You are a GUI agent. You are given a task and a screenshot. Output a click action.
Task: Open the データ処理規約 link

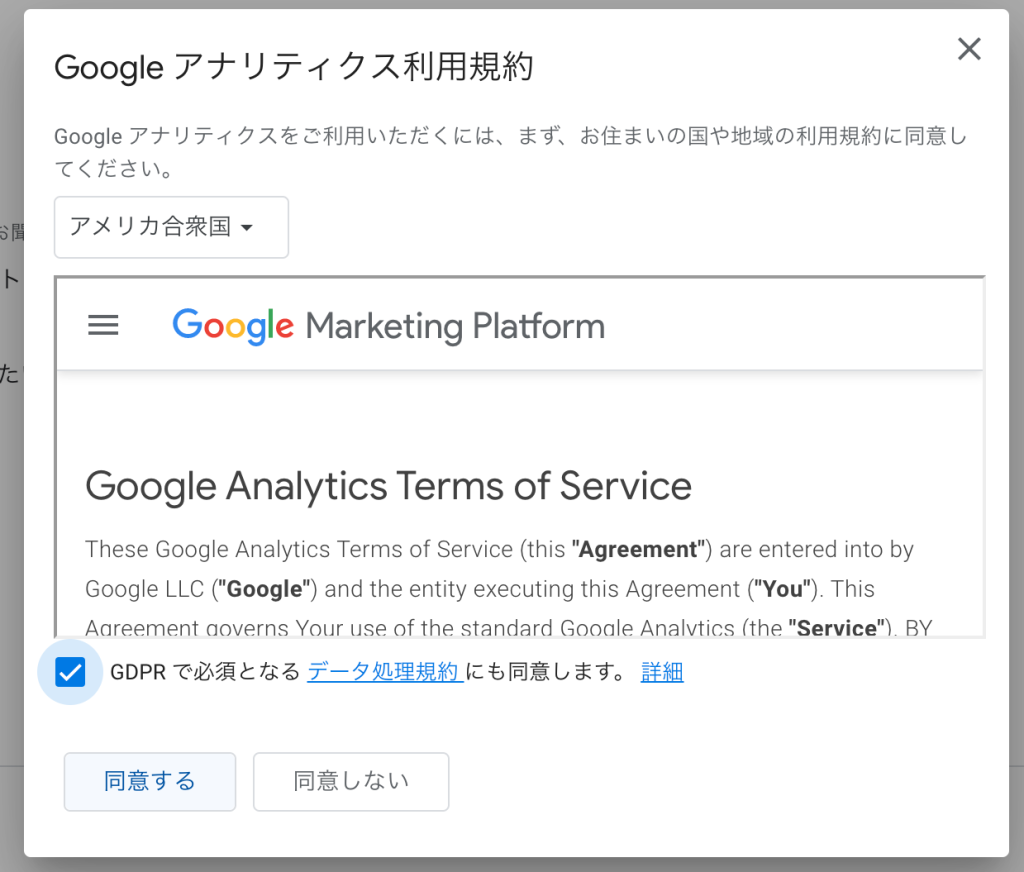(385, 671)
